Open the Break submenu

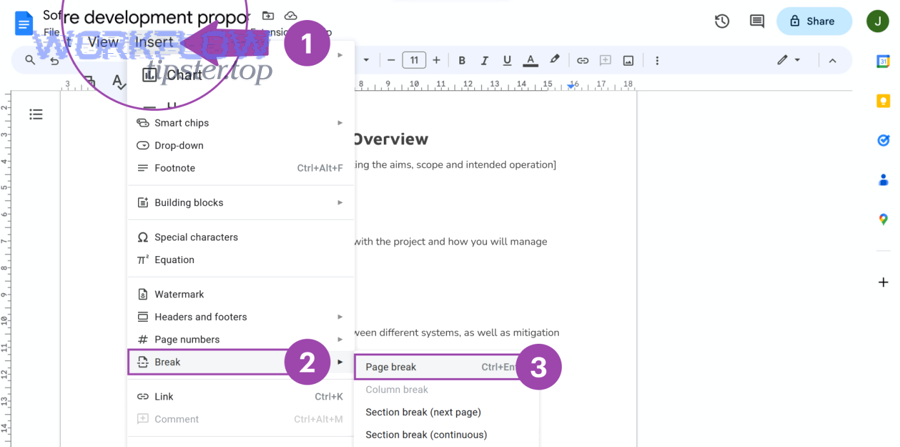(240, 362)
